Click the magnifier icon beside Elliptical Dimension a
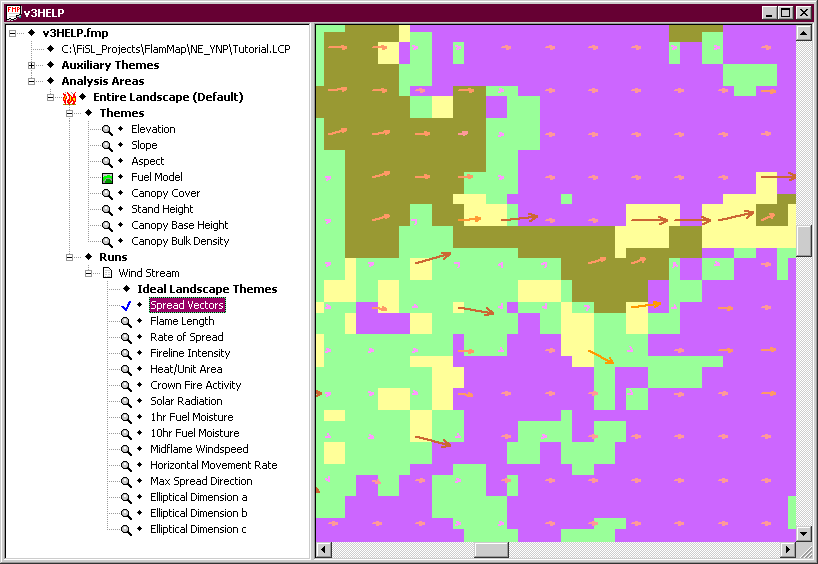Screen dimensions: 818x564 pos(126,498)
